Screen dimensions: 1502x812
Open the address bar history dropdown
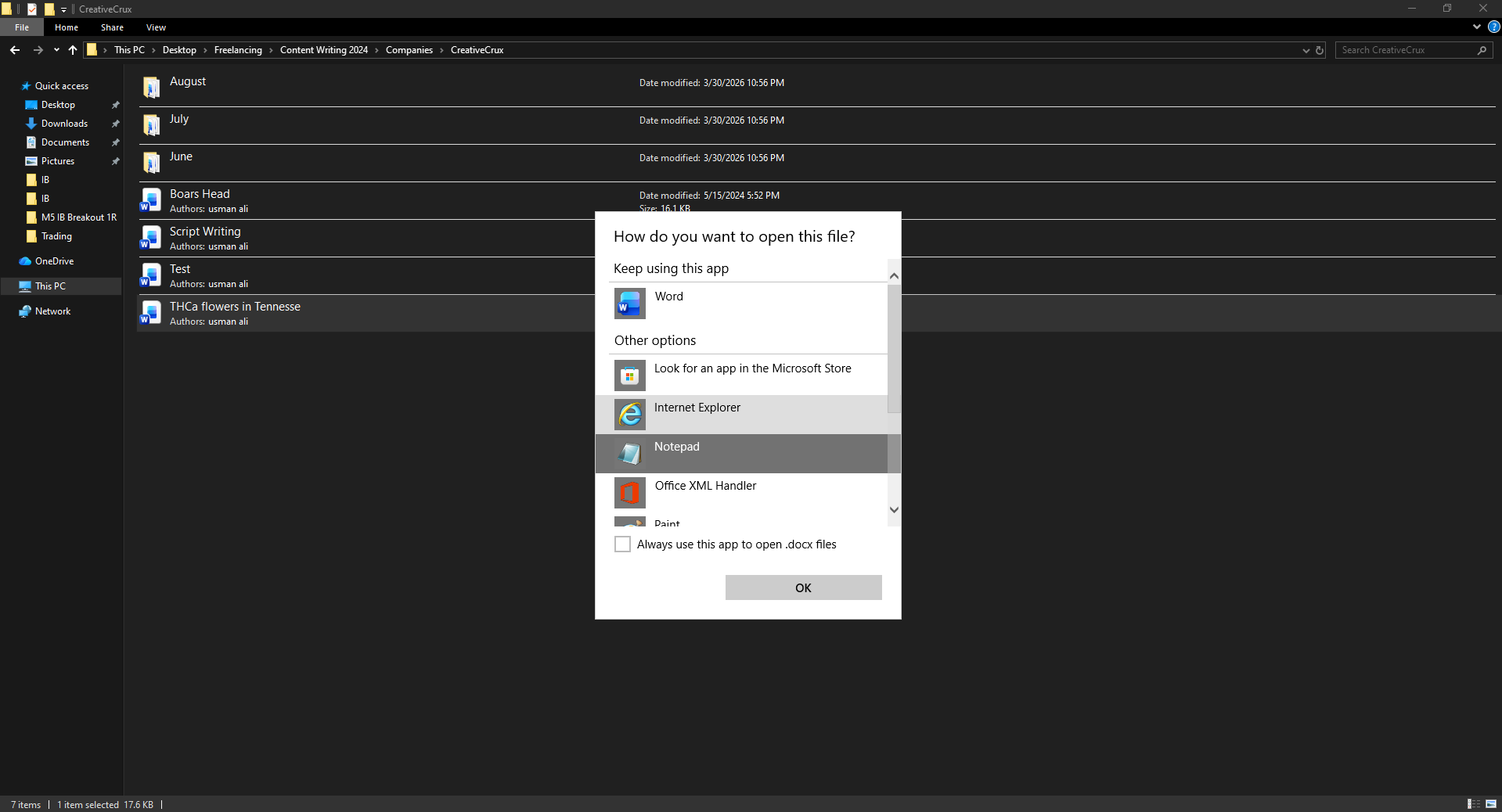pyautogui.click(x=1306, y=50)
